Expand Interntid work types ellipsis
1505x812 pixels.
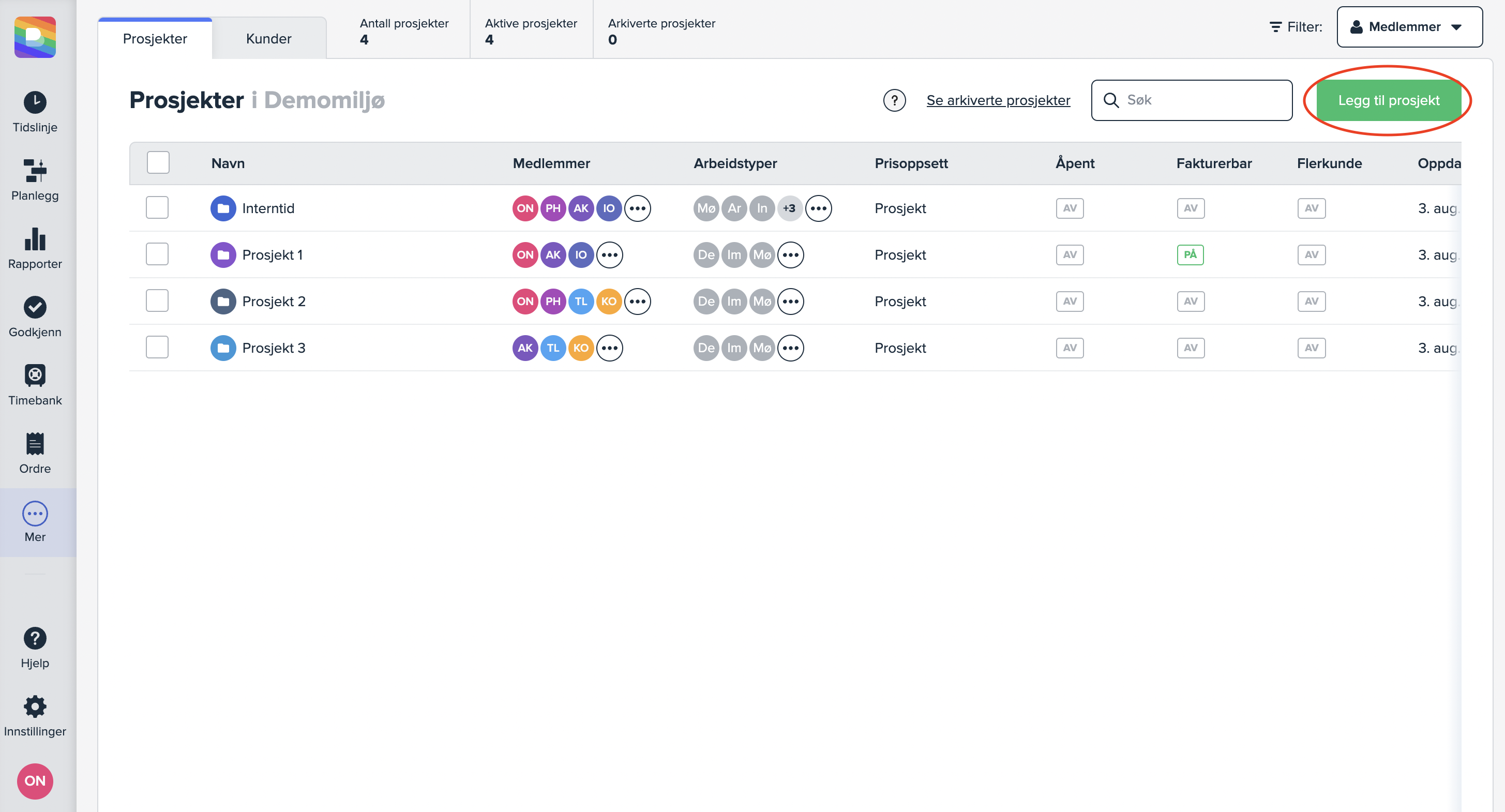click(818, 208)
